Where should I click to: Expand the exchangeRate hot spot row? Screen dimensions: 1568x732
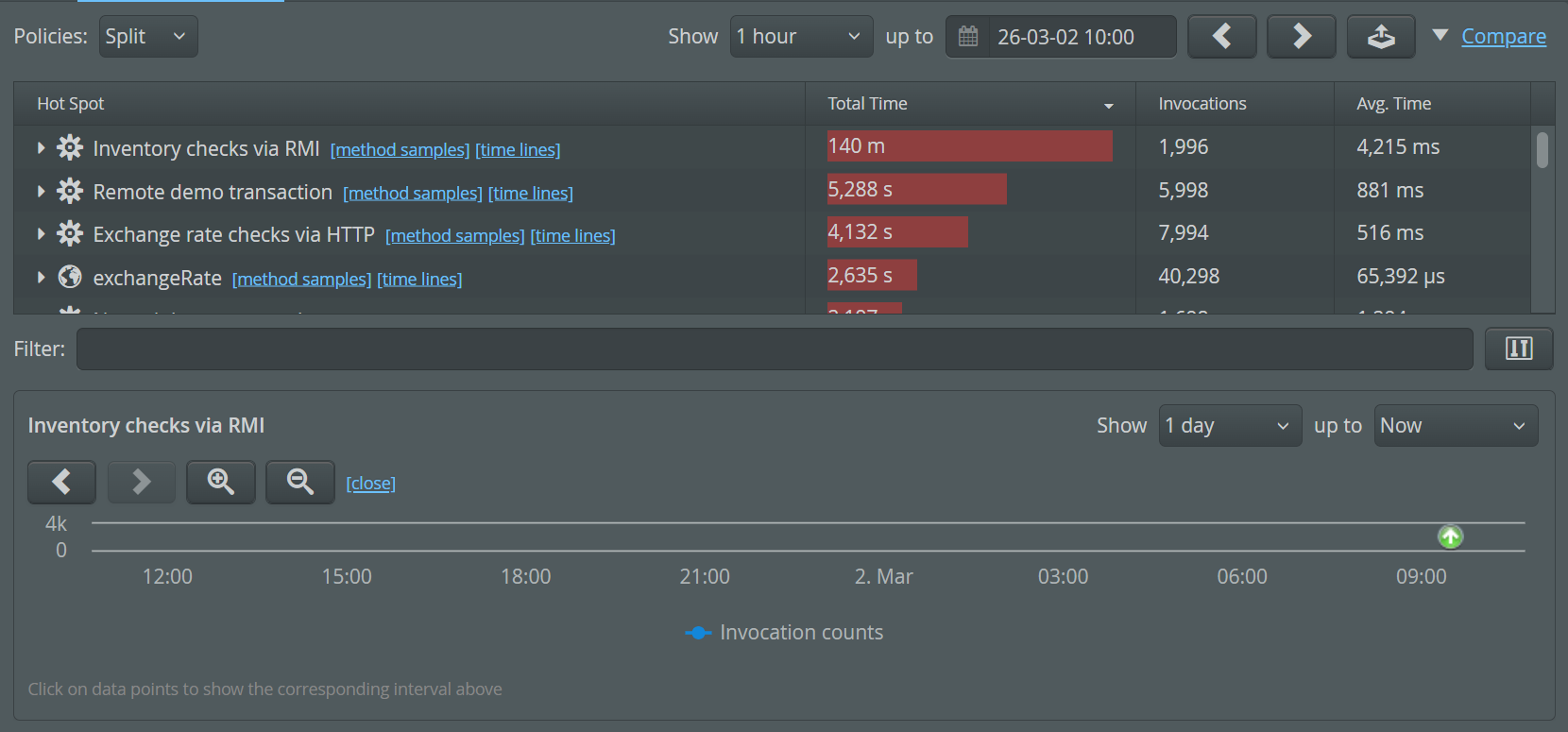click(x=41, y=278)
